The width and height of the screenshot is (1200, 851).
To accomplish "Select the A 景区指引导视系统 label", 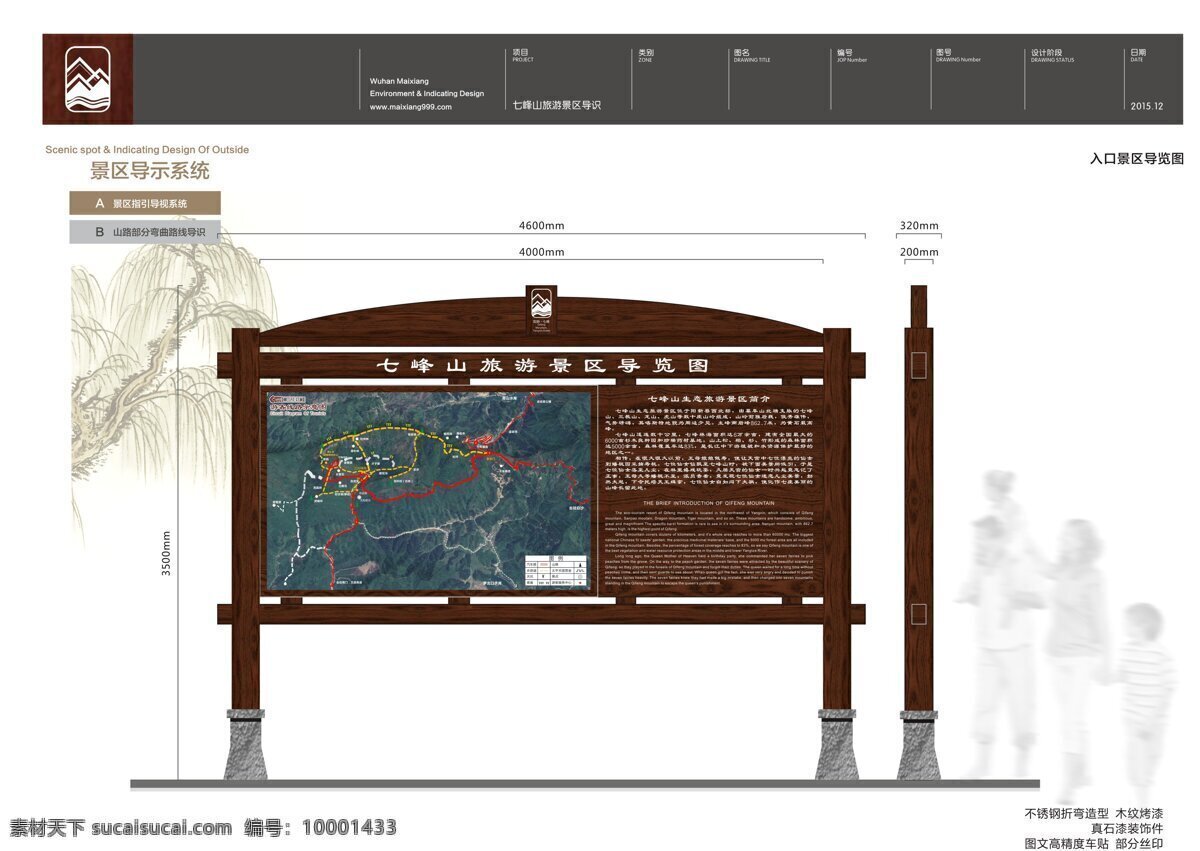I will coord(145,203).
